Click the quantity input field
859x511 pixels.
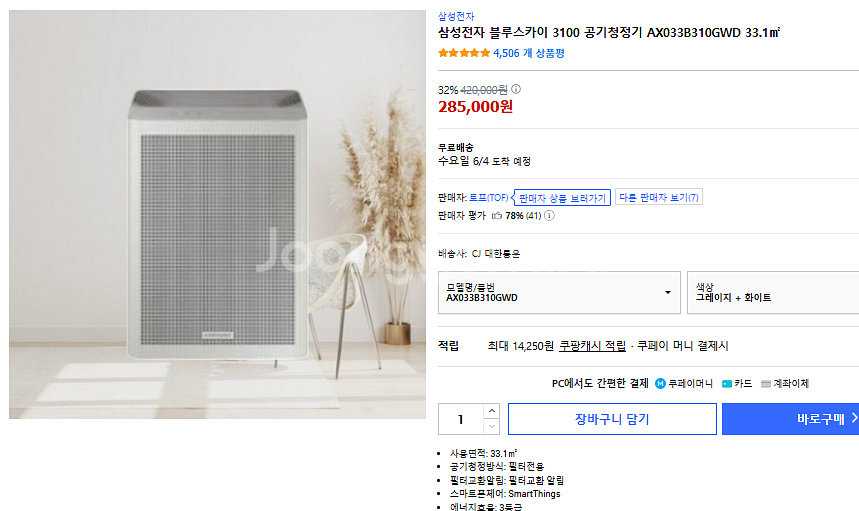click(x=461, y=419)
